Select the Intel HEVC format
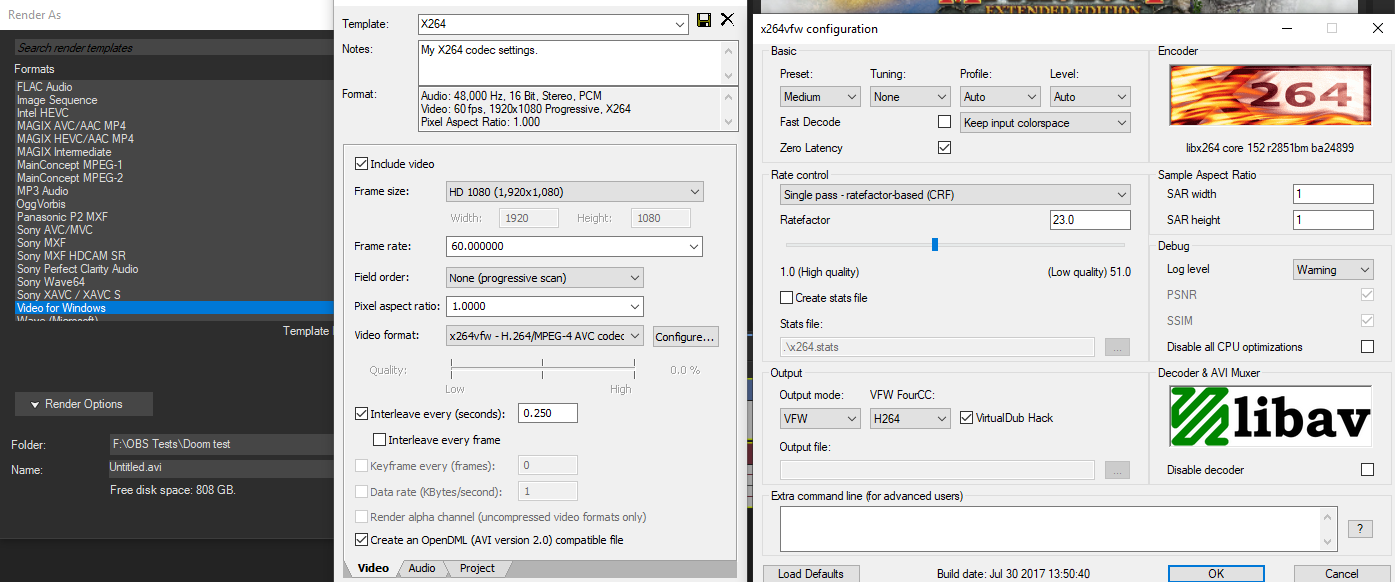 (x=174, y=113)
